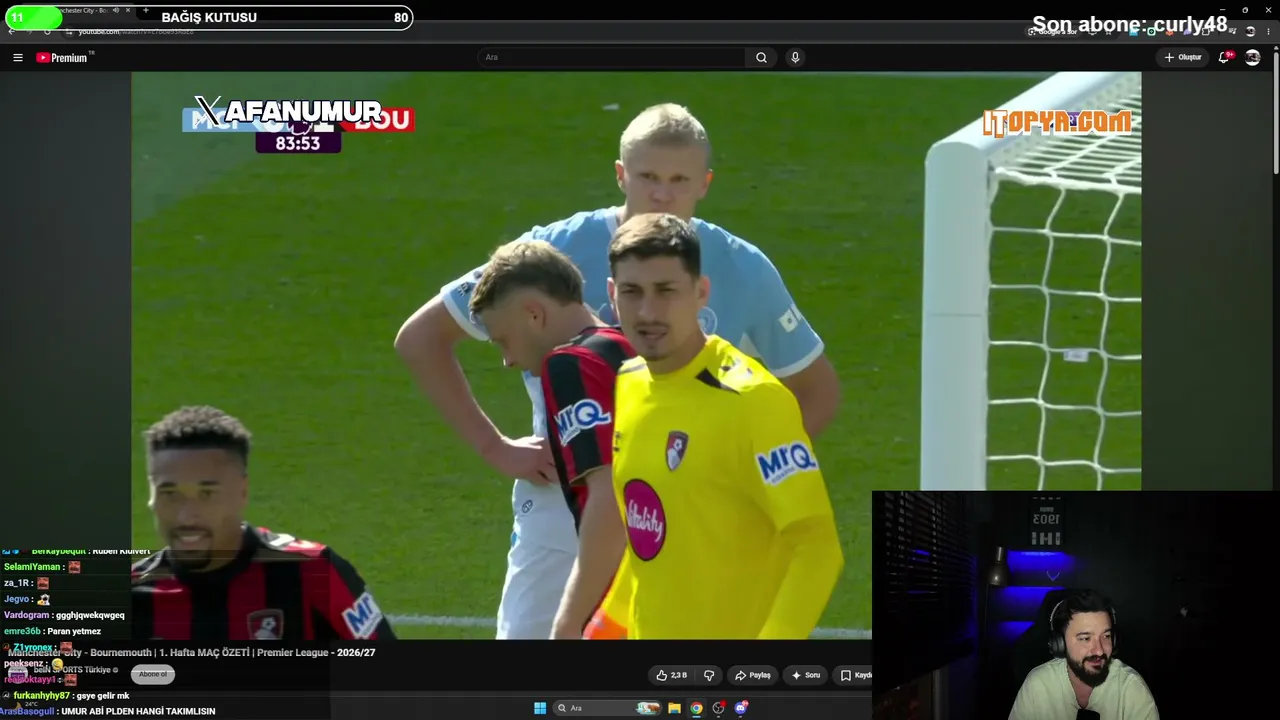Open the YouTube notifications bell
1280x720 pixels.
1224,58
